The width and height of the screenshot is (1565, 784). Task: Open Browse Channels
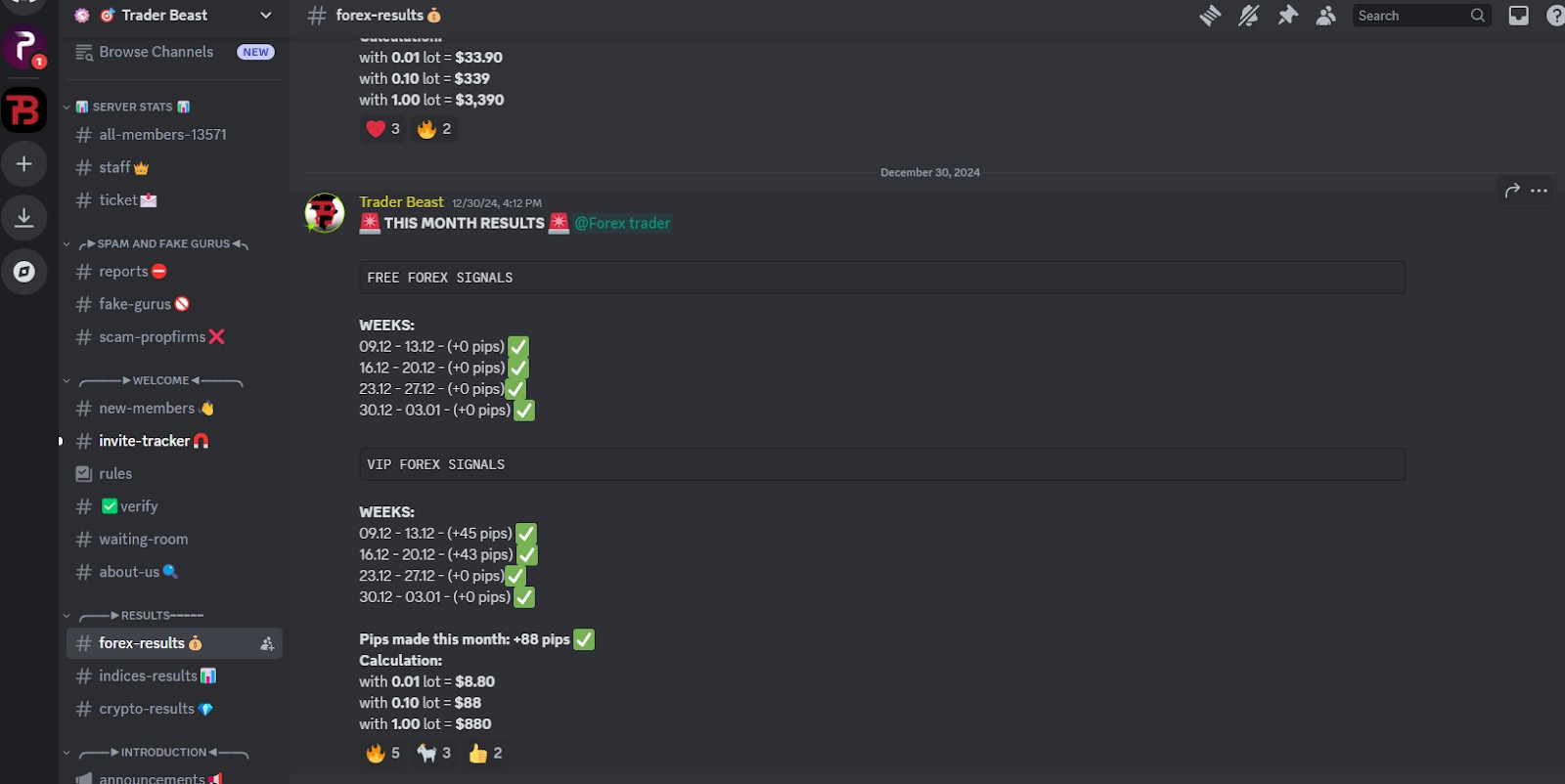pyautogui.click(x=174, y=52)
